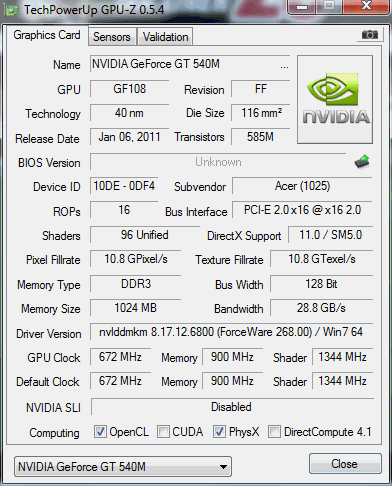392x486 pixels.
Task: Click the GPU-Z title bar app icon
Action: [11, 10]
